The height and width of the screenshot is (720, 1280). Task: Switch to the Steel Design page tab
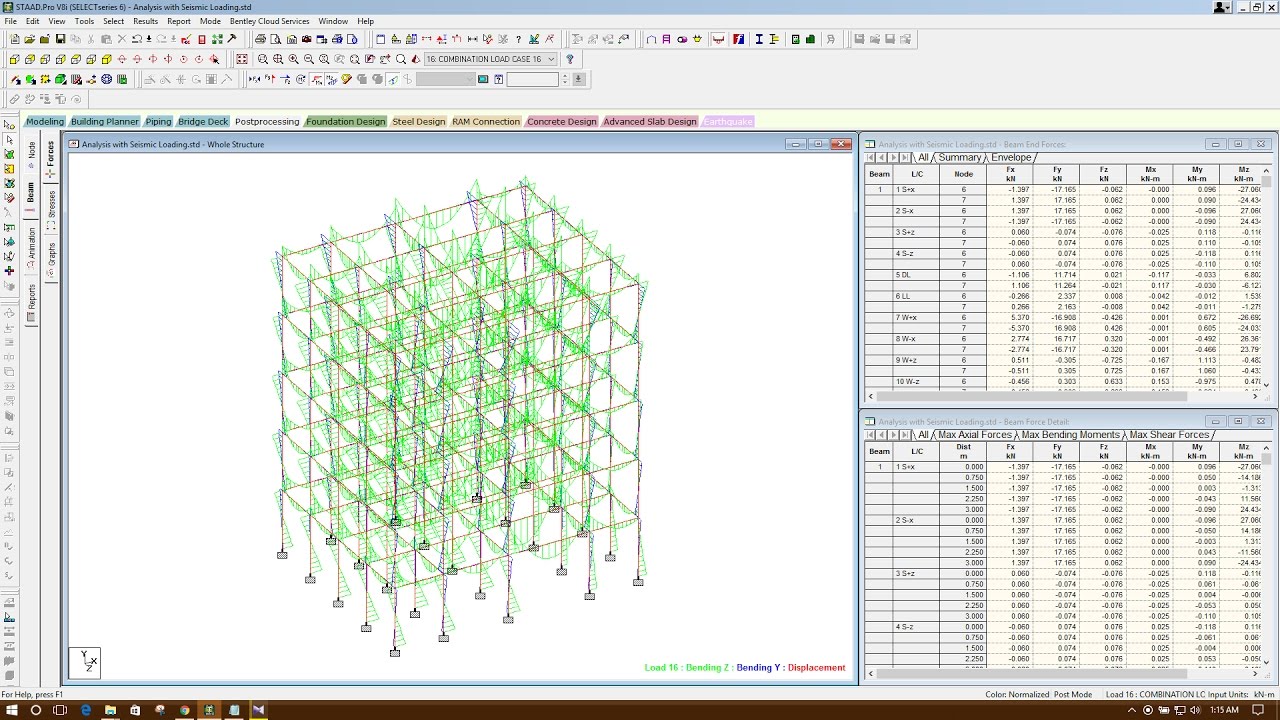pos(418,121)
